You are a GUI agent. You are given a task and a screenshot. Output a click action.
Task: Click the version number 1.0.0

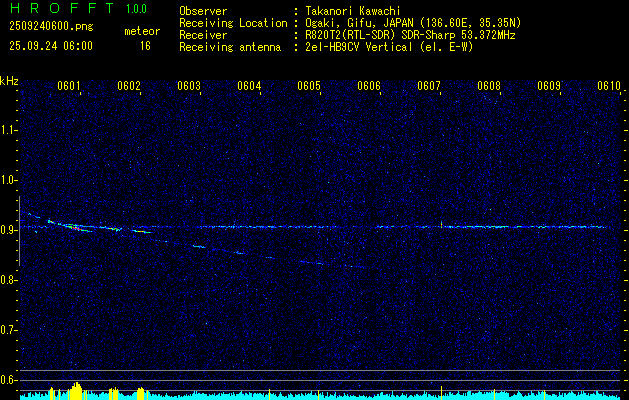coord(136,9)
